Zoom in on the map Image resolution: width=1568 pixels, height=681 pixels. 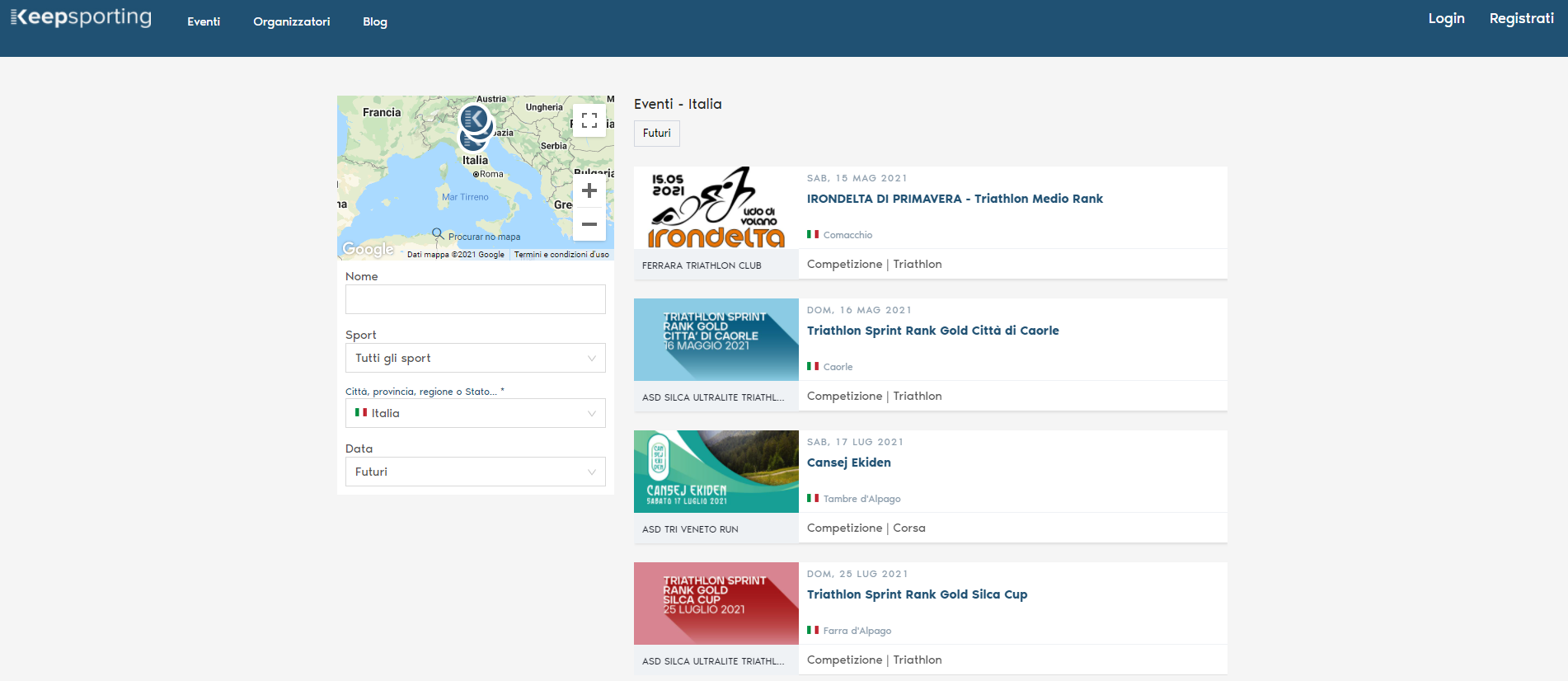click(589, 191)
